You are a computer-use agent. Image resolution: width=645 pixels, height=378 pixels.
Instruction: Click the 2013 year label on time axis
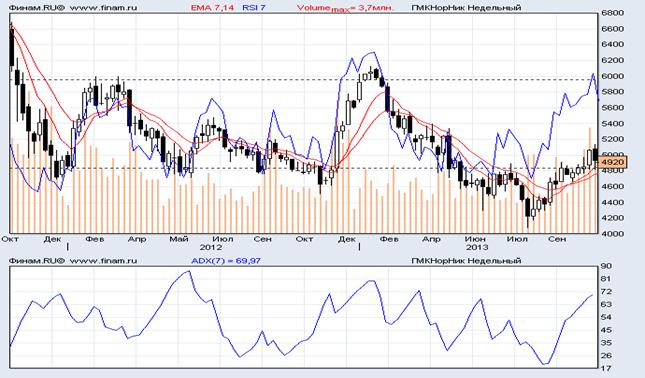pos(477,247)
